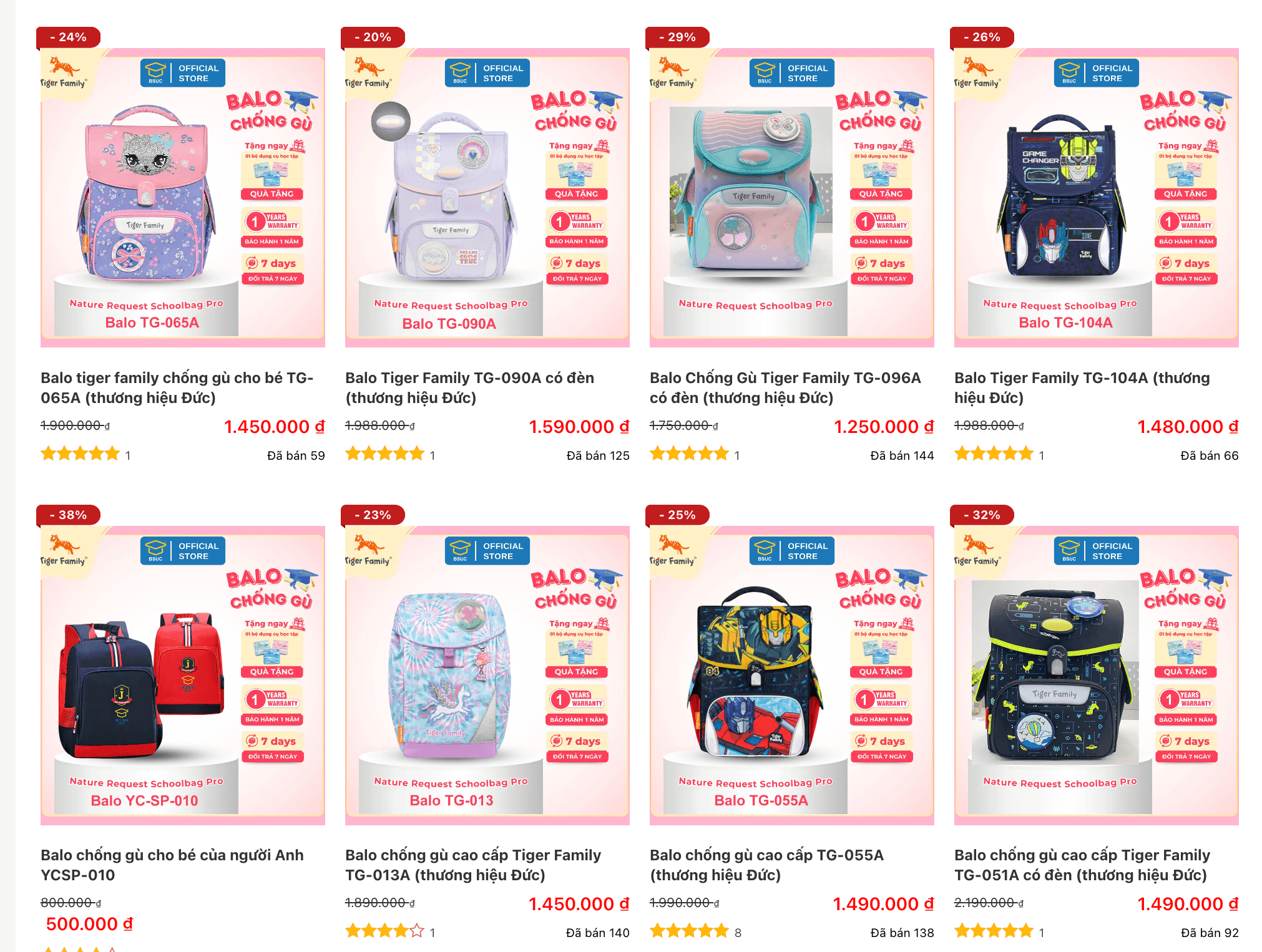Open the Balo YC-SP-010 product image

pyautogui.click(x=183, y=675)
